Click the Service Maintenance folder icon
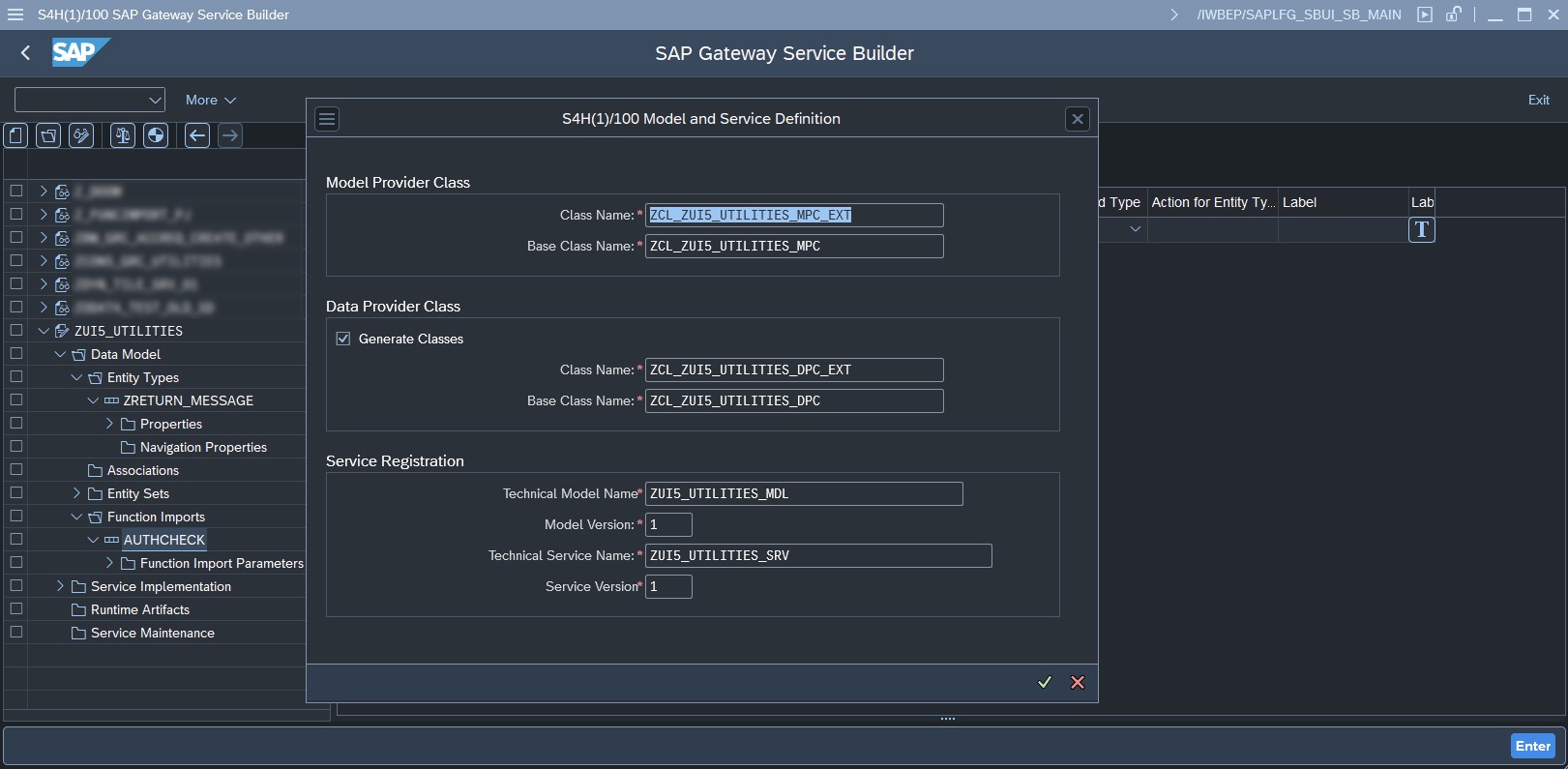1568x769 pixels. click(x=78, y=634)
